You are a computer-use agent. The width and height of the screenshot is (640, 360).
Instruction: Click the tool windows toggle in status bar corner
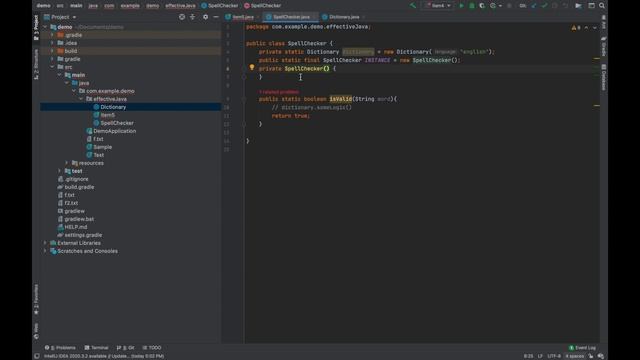click(x=37, y=356)
